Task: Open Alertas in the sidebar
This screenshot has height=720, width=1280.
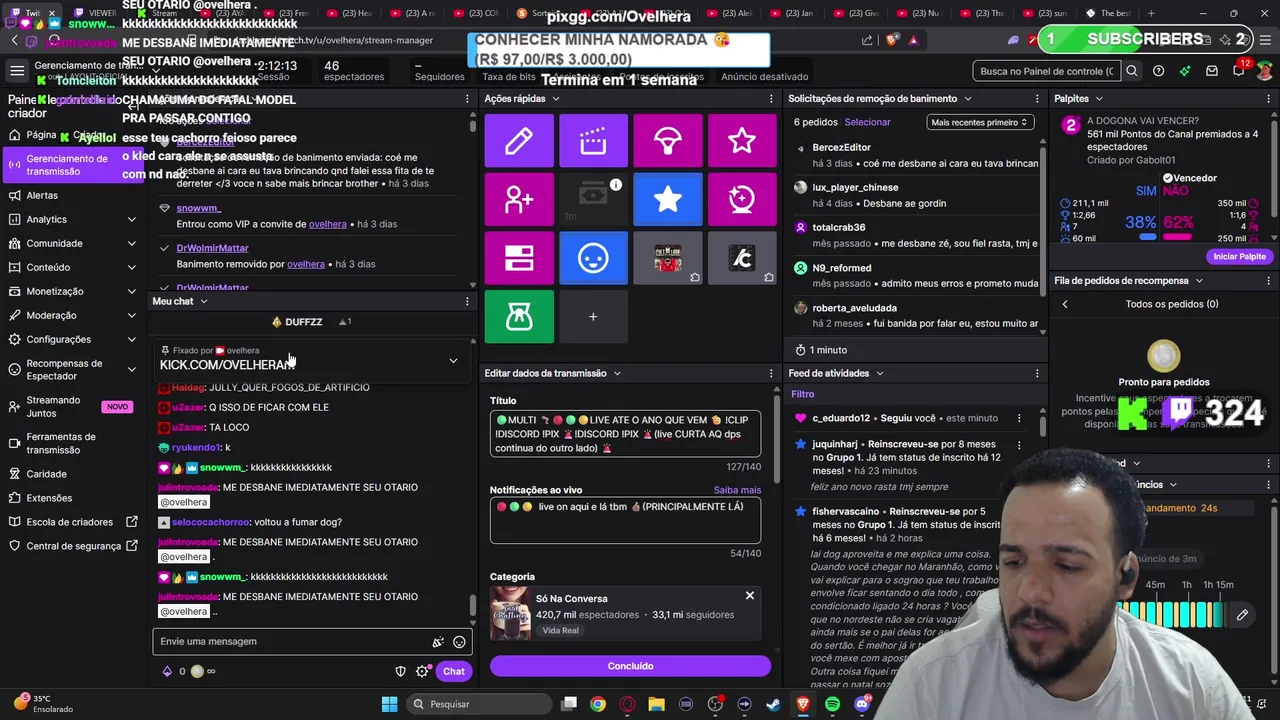Action: pos(42,195)
